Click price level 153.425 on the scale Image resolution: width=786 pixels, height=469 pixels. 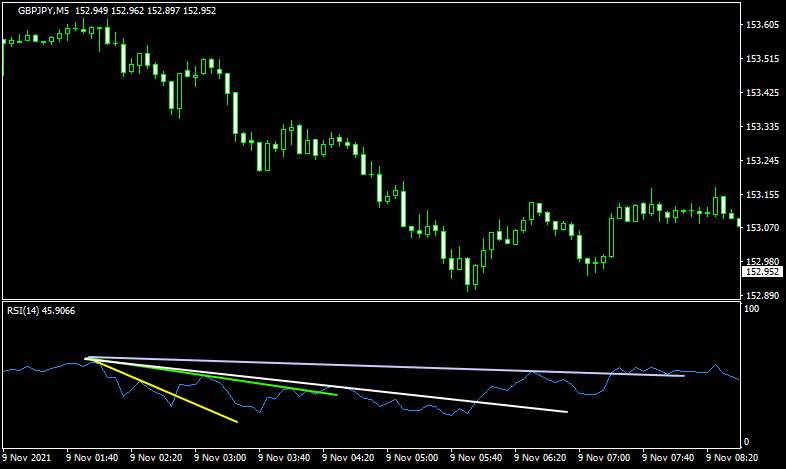pos(762,93)
